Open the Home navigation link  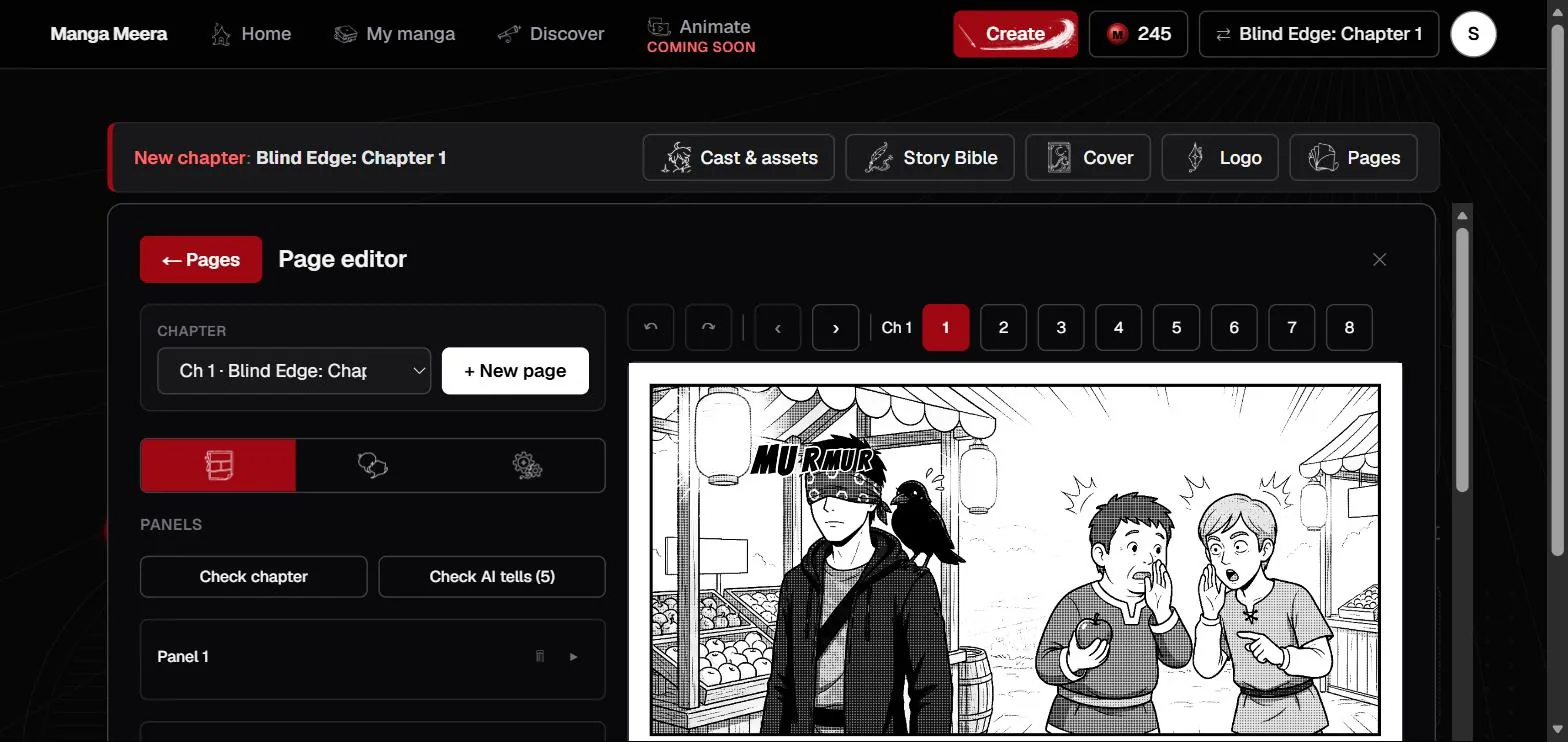pyautogui.click(x=251, y=34)
